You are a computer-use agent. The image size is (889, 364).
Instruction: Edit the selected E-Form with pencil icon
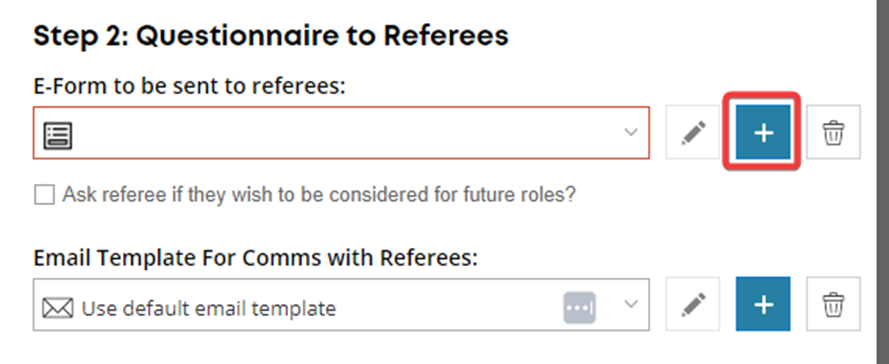pyautogui.click(x=693, y=132)
